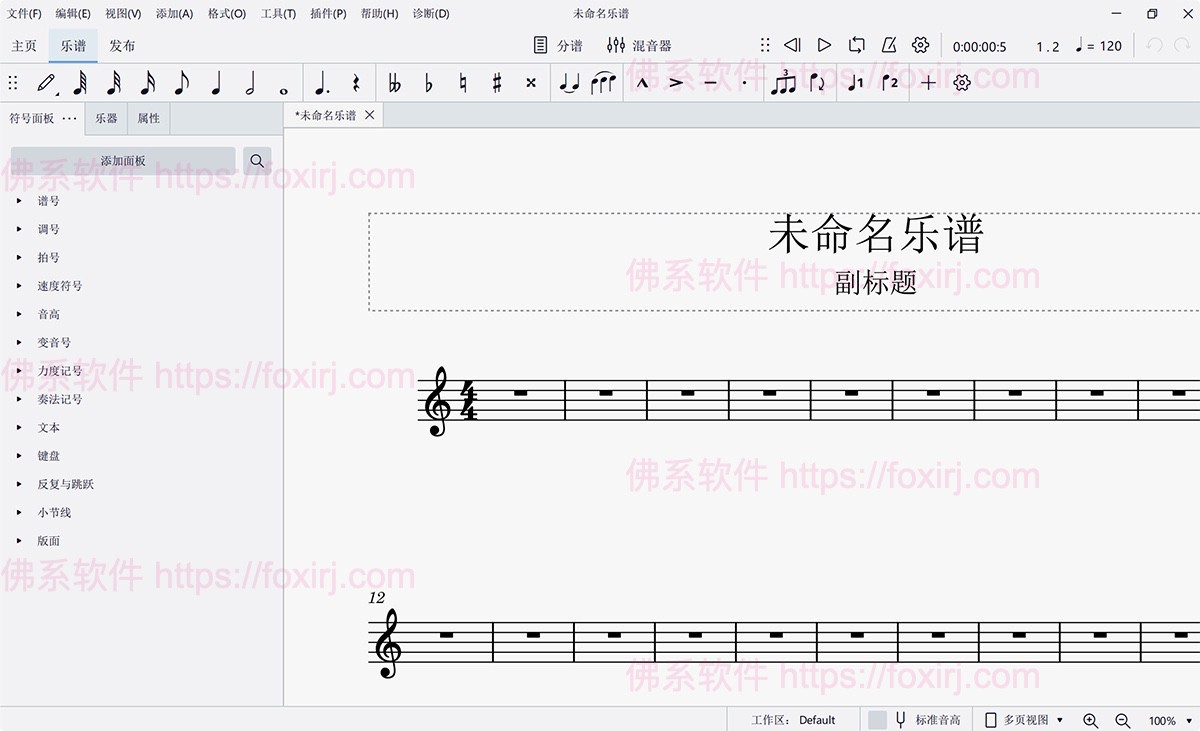The width and height of the screenshot is (1200, 731).
Task: Add a tie between notes
Action: point(569,83)
